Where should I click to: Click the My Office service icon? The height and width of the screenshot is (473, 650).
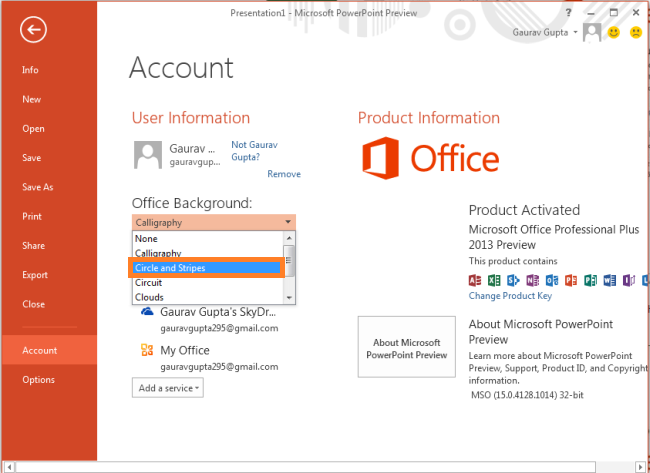point(146,351)
